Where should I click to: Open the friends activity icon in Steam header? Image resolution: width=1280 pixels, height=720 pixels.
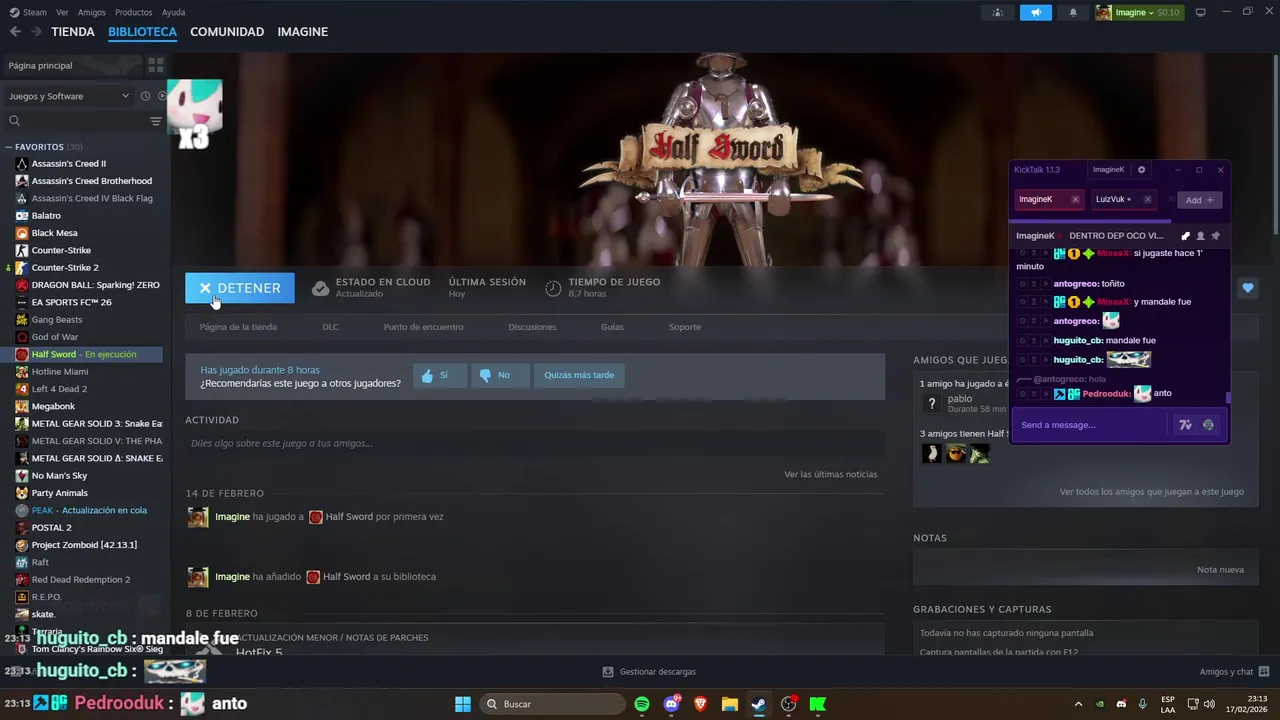(x=997, y=12)
